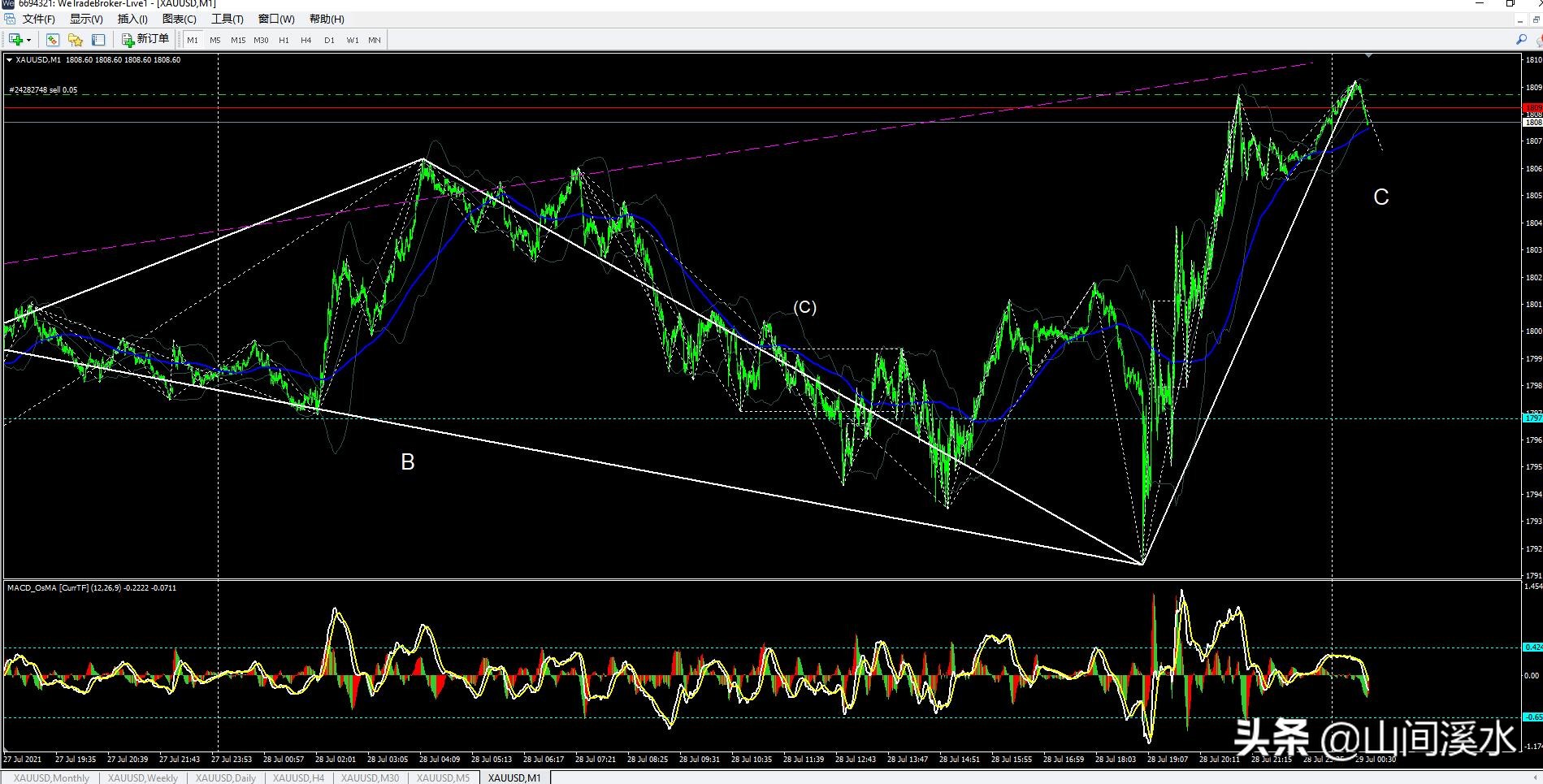Open the 显示(V) menu

(x=86, y=19)
